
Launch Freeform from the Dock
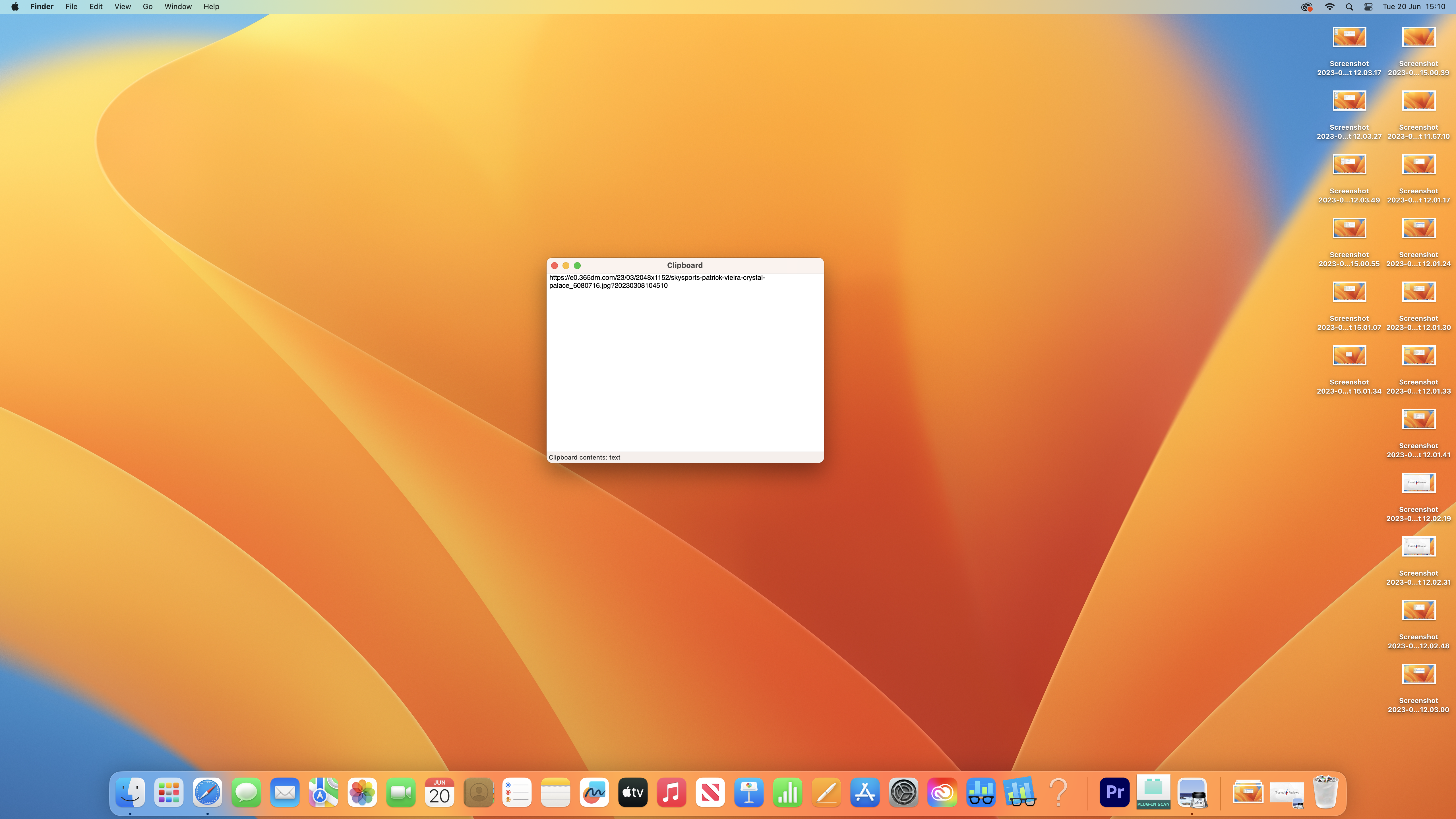594,793
